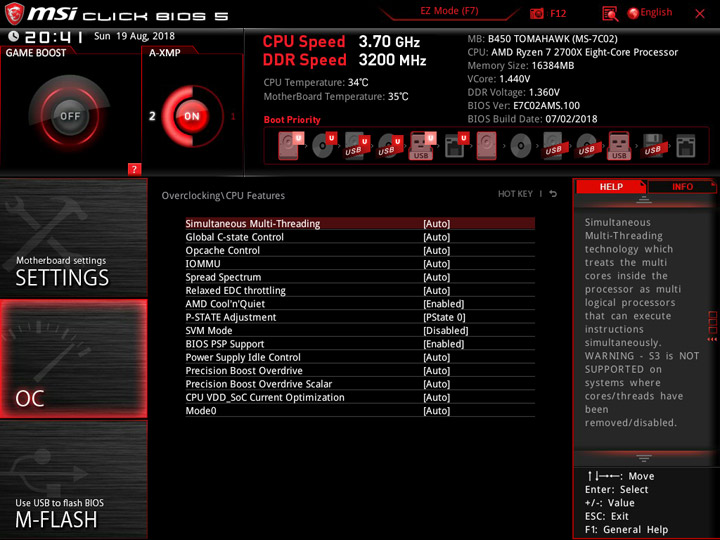Click the red globe language icon
Viewport: 720px width, 540px height.
click(x=633, y=13)
